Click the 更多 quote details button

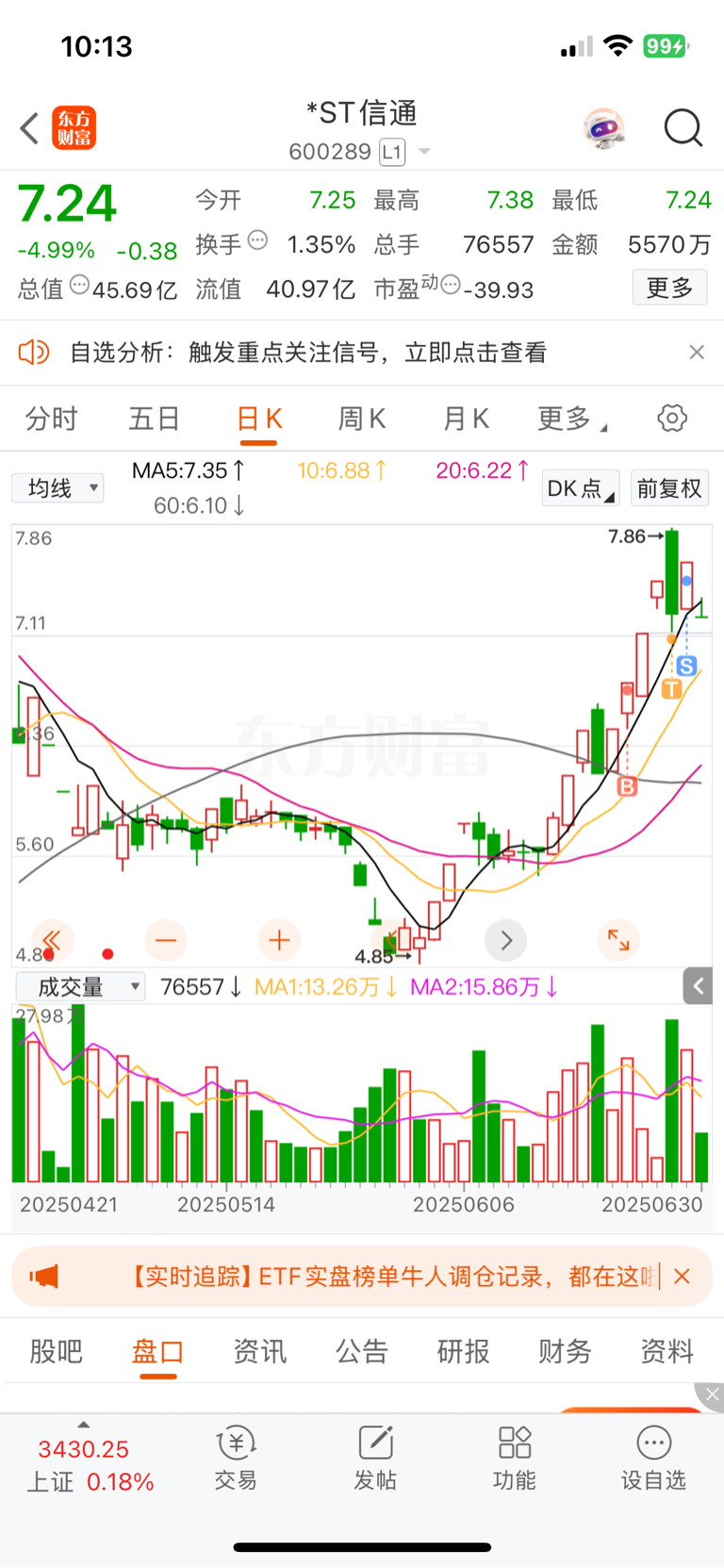tap(669, 288)
